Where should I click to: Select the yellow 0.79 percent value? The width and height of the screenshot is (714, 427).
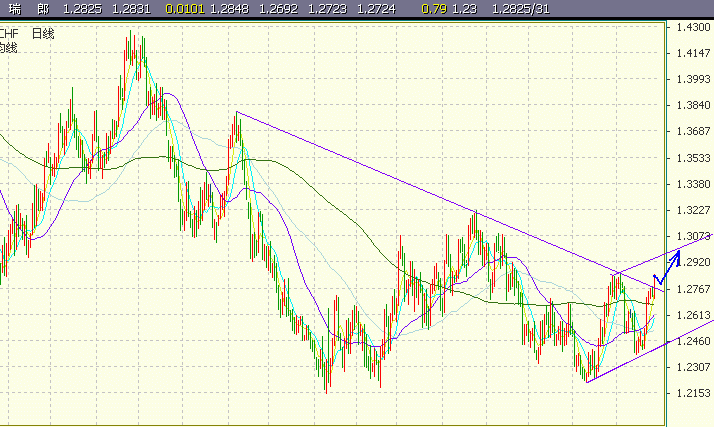(434, 9)
